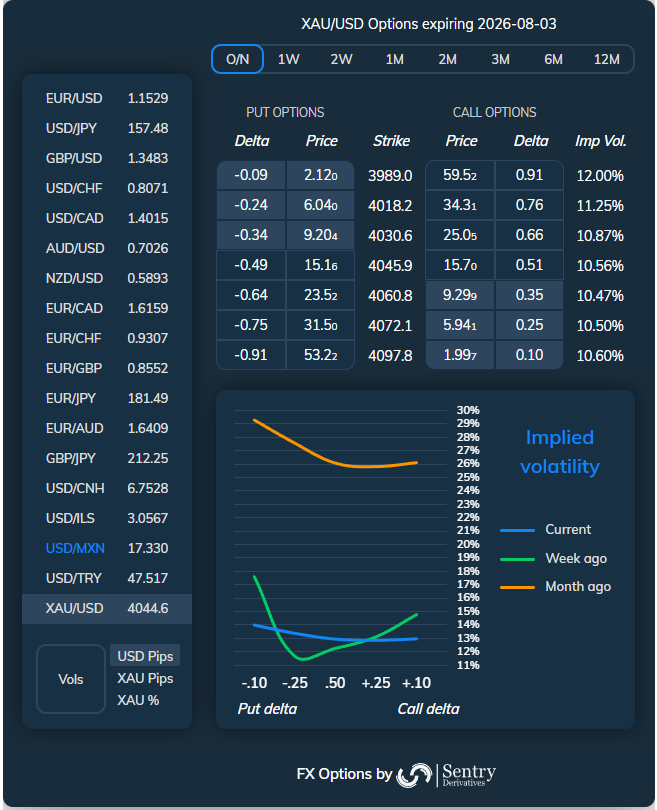Click the PUT OPTIONS section heading
This screenshot has height=810, width=657.
[x=285, y=112]
